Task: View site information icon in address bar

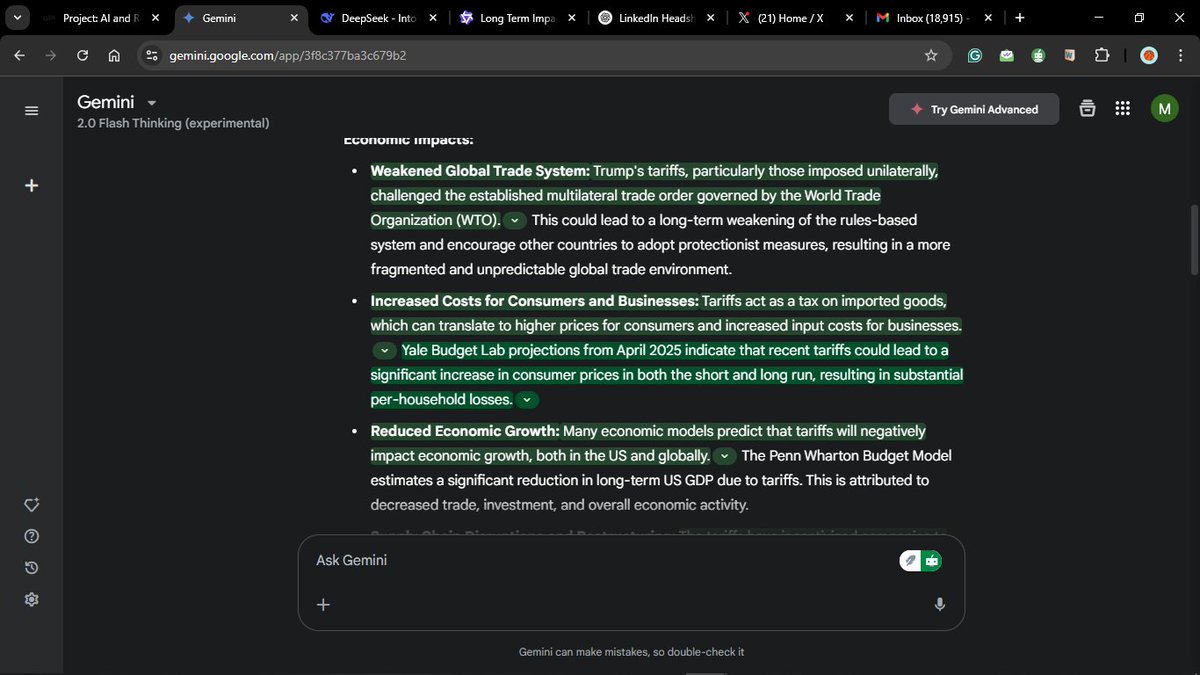Action: [x=152, y=56]
